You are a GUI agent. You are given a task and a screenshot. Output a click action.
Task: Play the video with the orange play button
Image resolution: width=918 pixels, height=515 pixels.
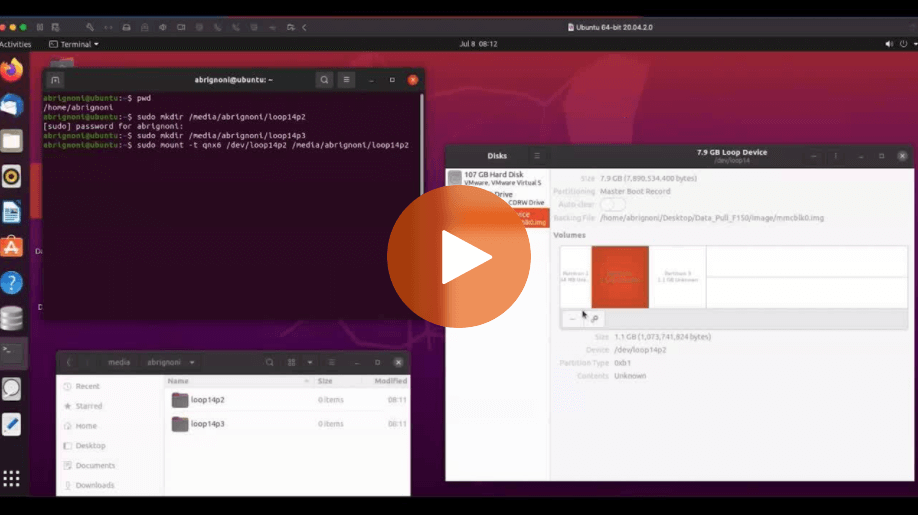coord(459,257)
